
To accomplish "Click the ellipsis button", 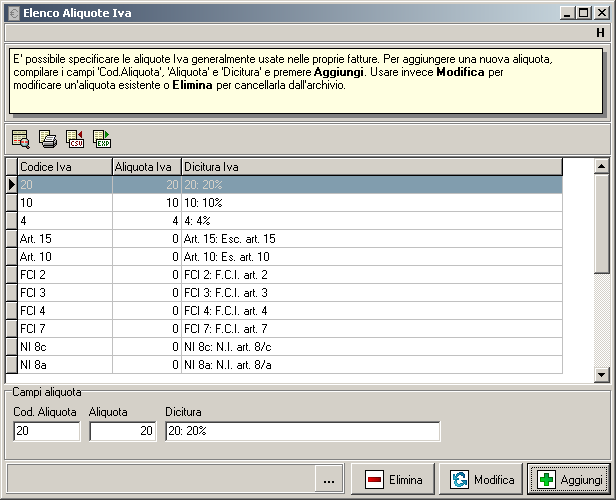I will [329, 480].
